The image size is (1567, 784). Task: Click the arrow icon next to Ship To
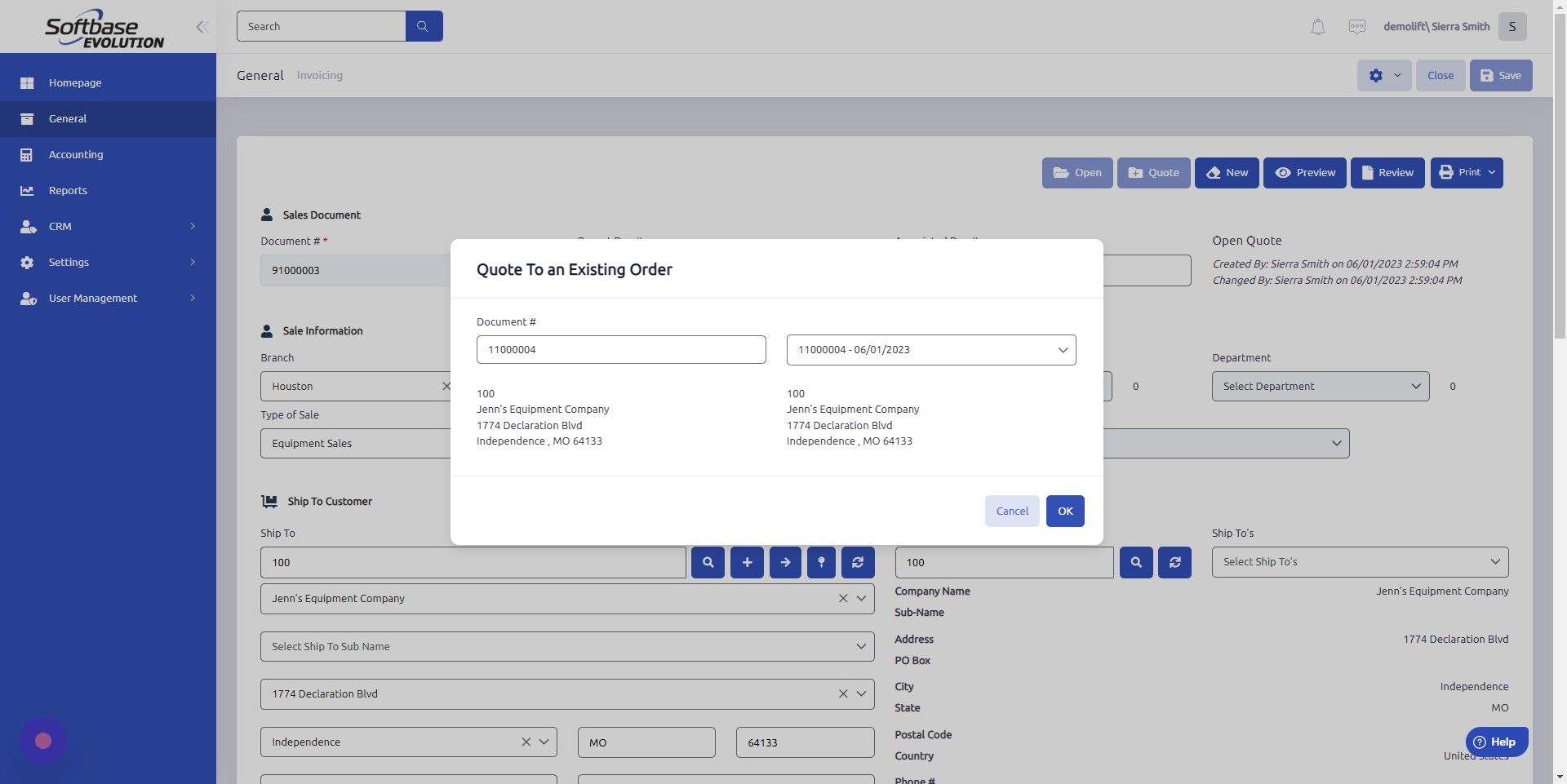[x=785, y=562]
